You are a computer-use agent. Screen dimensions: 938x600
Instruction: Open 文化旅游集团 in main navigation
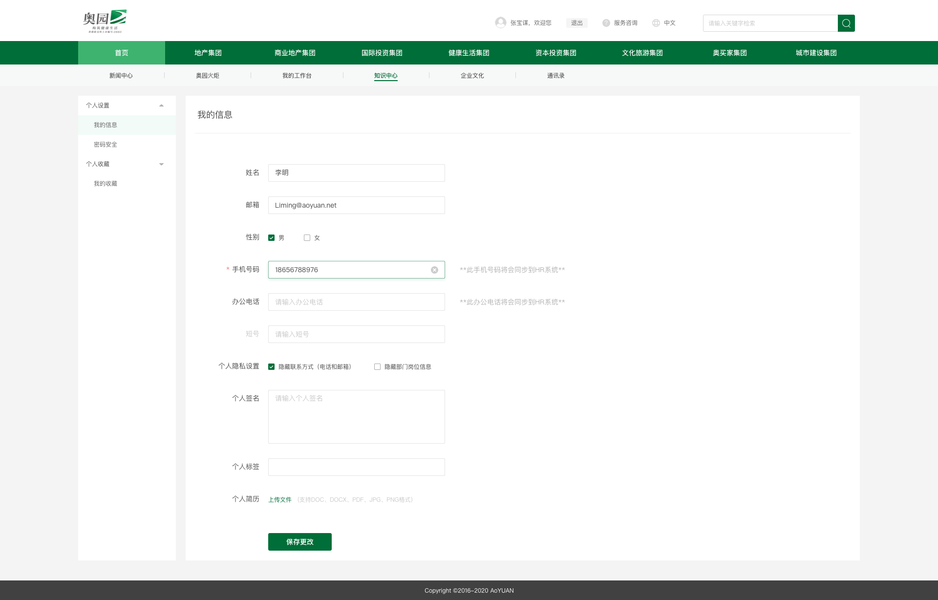(642, 53)
